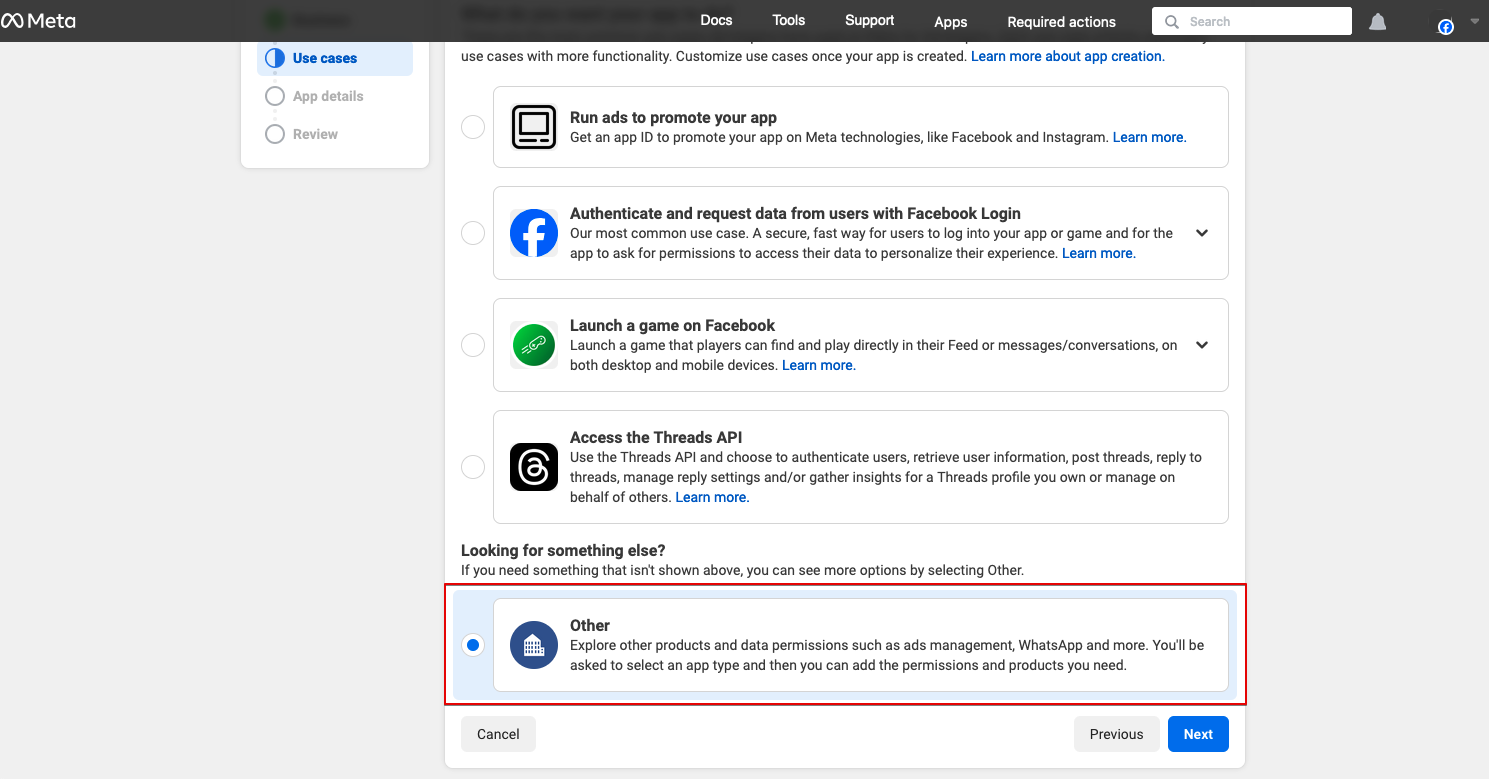
Task: Expand the Facebook Login use case chevron
Action: click(1202, 233)
